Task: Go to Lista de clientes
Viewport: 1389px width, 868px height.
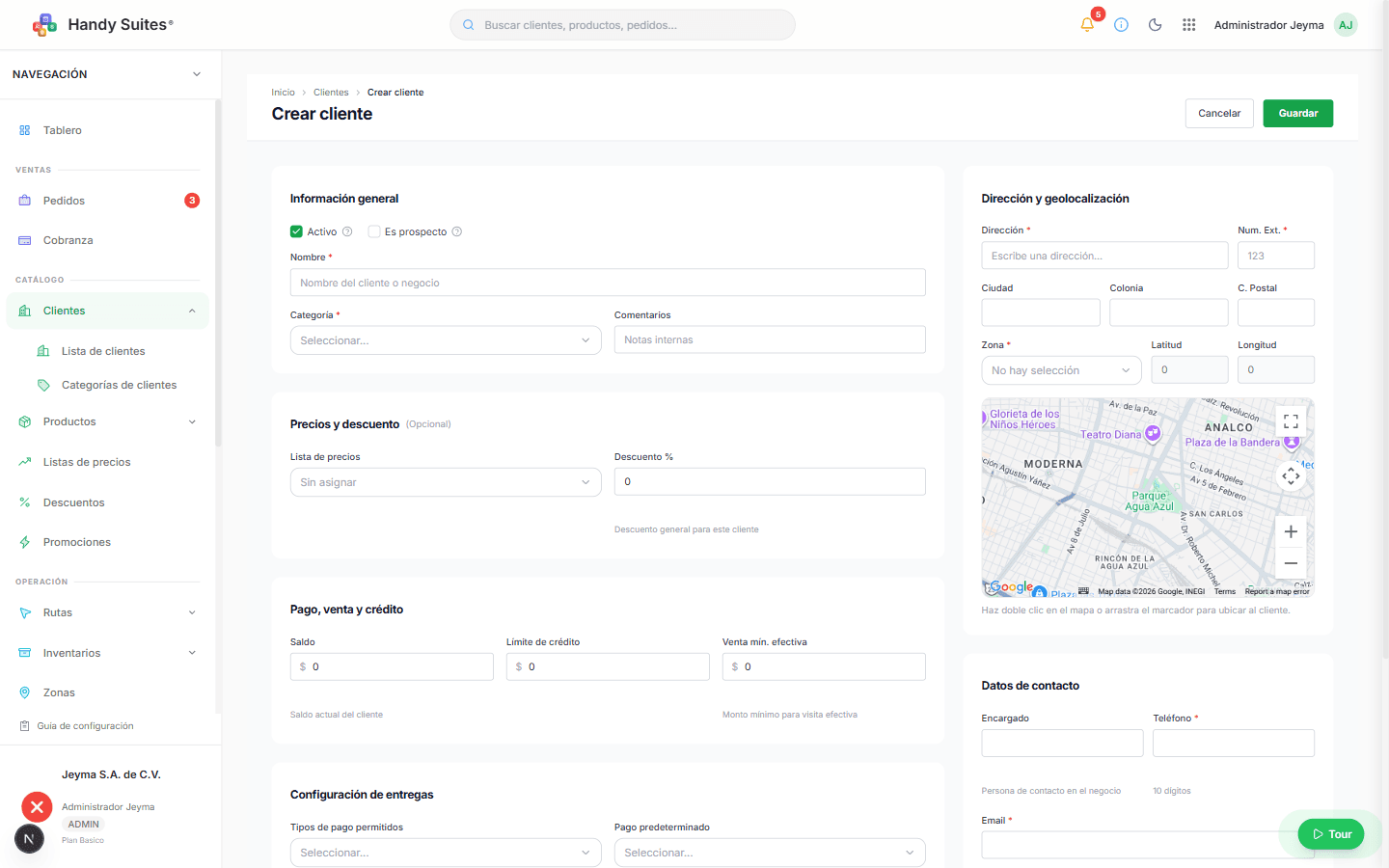Action: pos(103,351)
